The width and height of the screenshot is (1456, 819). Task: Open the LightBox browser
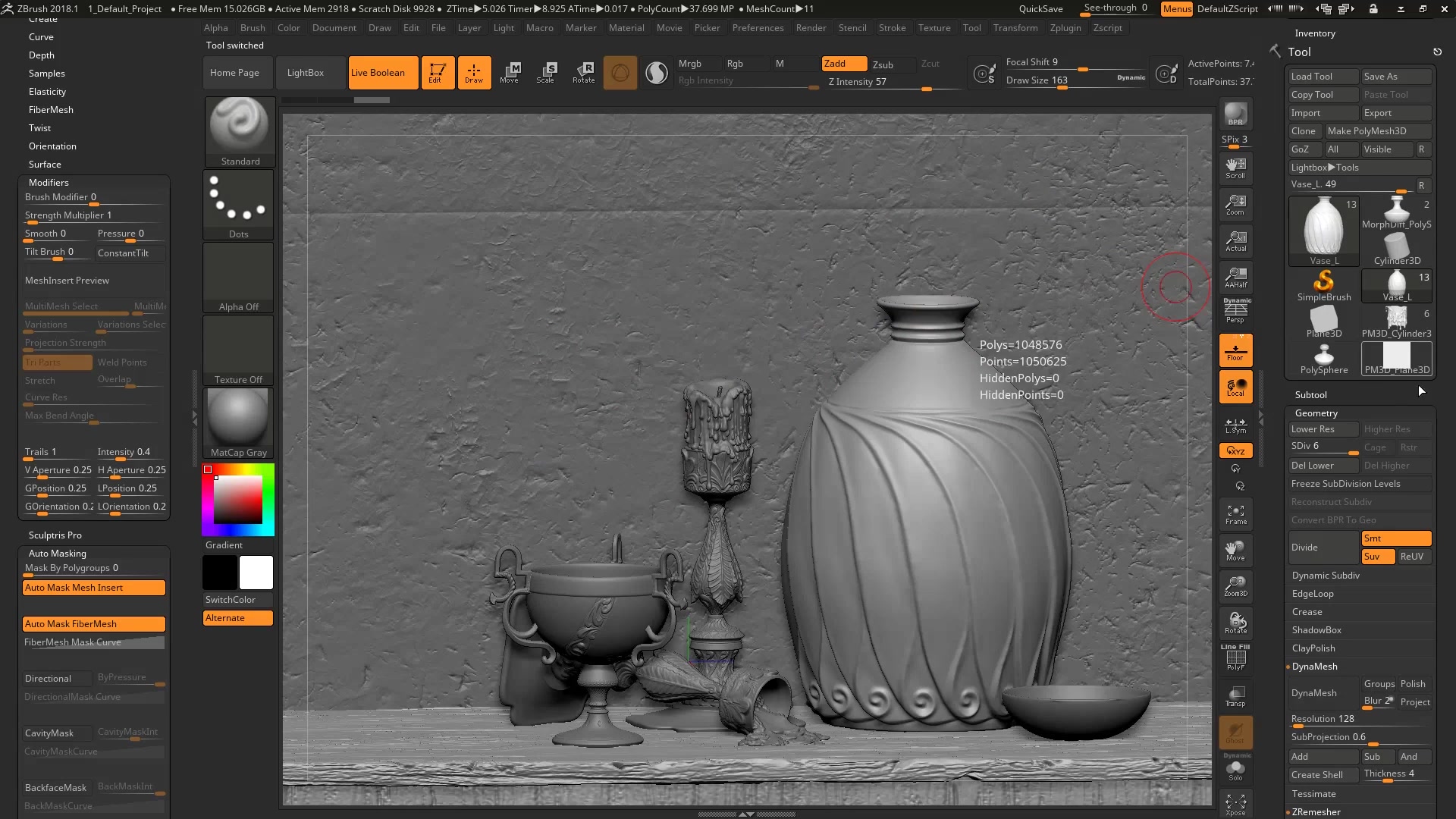pyautogui.click(x=305, y=72)
